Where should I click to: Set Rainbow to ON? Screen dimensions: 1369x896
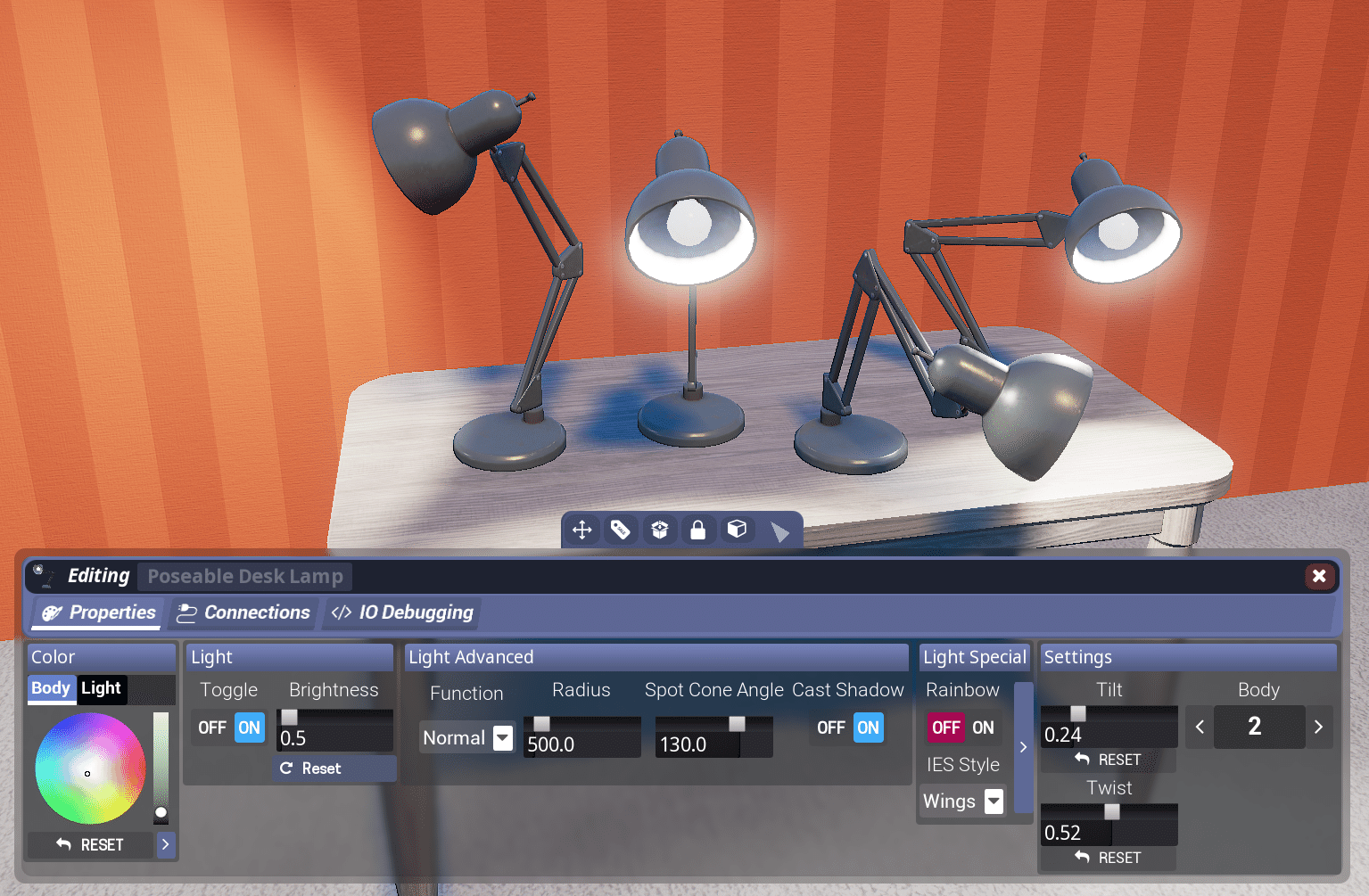pyautogui.click(x=984, y=728)
